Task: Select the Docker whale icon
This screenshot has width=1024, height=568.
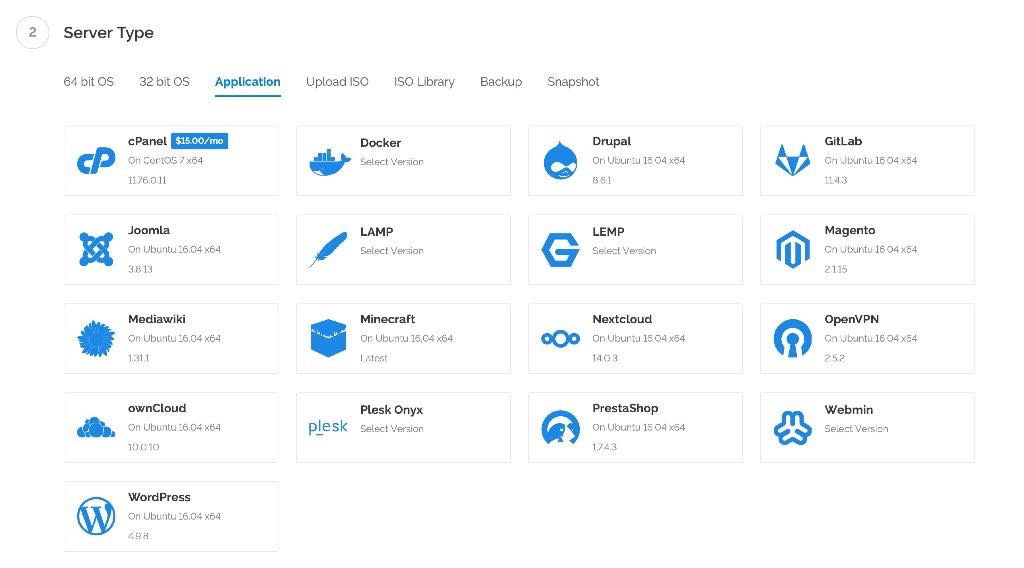Action: (328, 160)
